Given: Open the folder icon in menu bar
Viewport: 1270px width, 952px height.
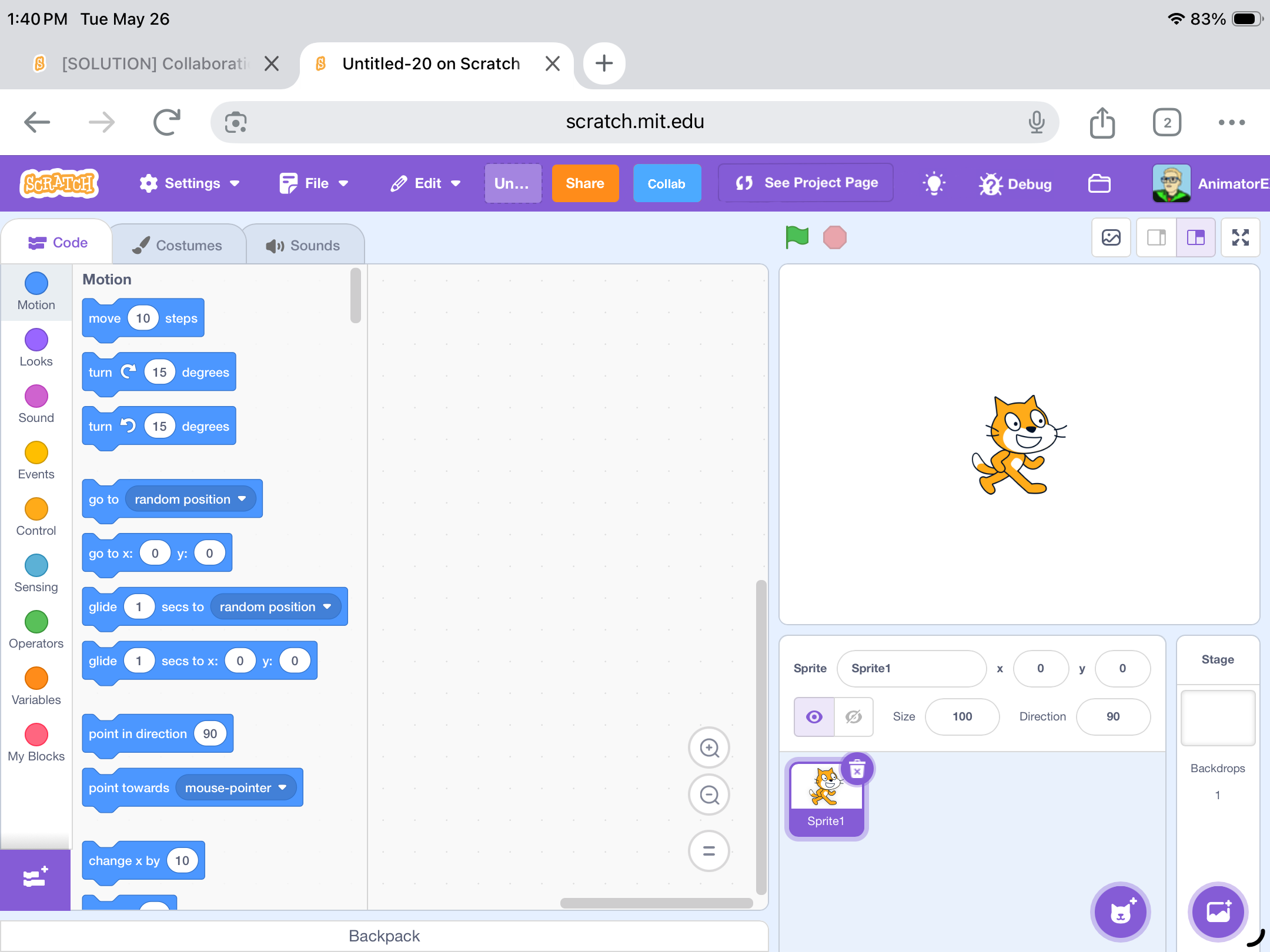Looking at the screenshot, I should pos(1099,183).
